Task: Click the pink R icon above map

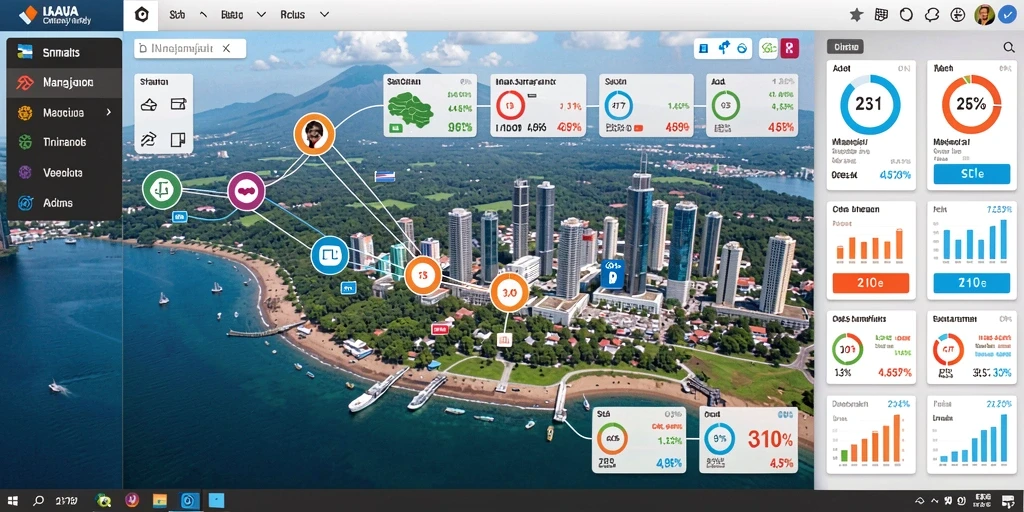Action: [x=790, y=48]
